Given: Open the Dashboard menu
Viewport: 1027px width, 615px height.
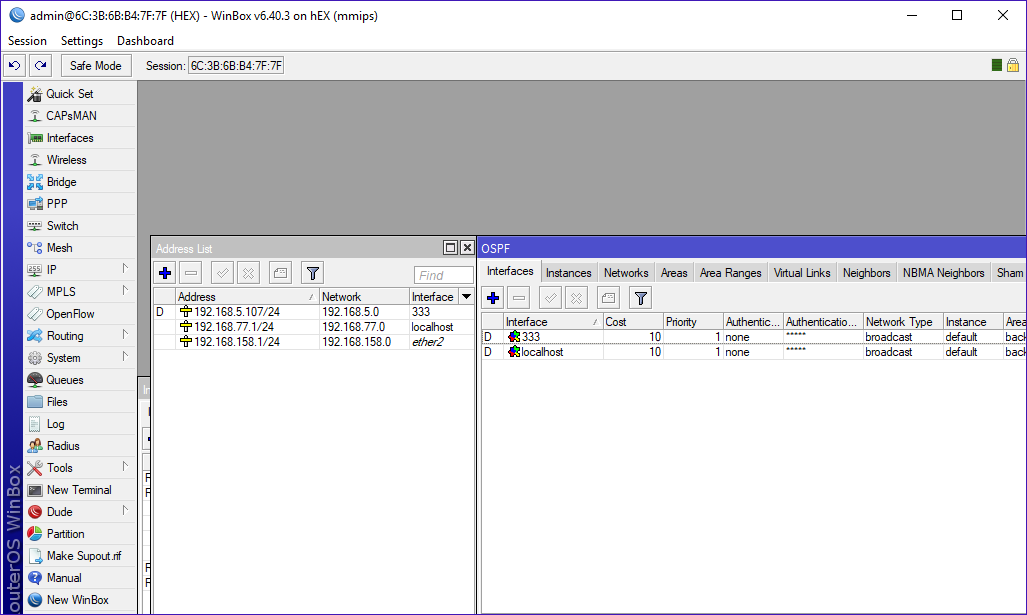Looking at the screenshot, I should pos(145,41).
